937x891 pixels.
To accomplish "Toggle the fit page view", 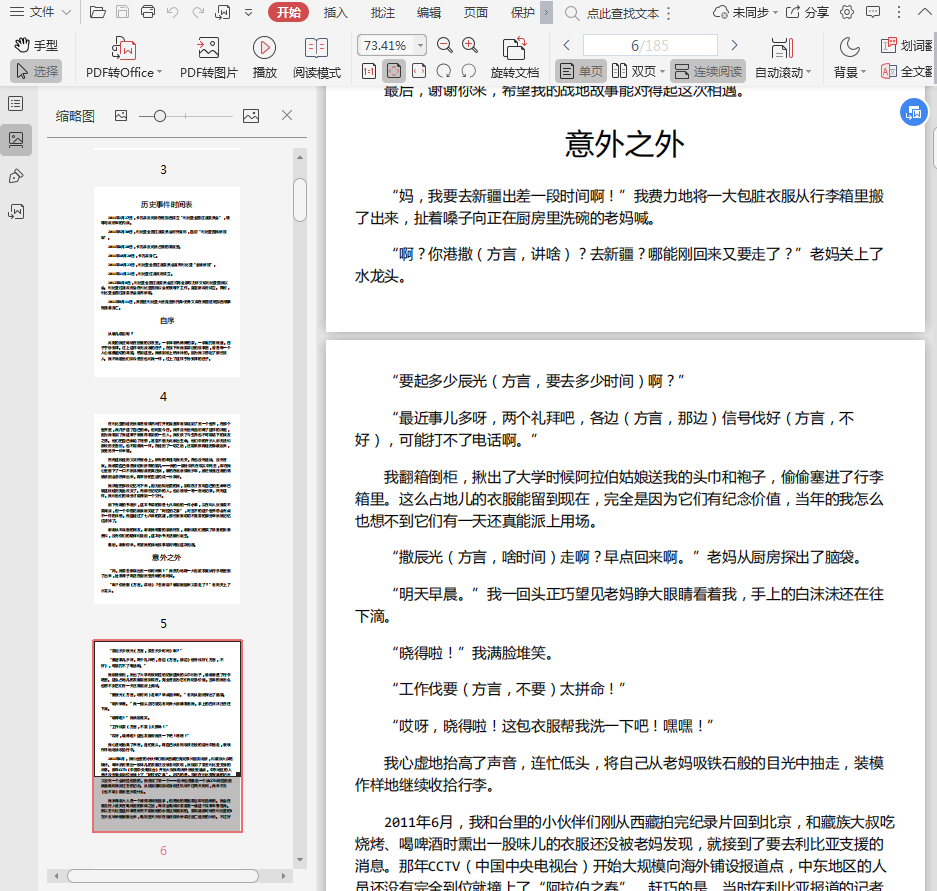I will click(x=394, y=71).
